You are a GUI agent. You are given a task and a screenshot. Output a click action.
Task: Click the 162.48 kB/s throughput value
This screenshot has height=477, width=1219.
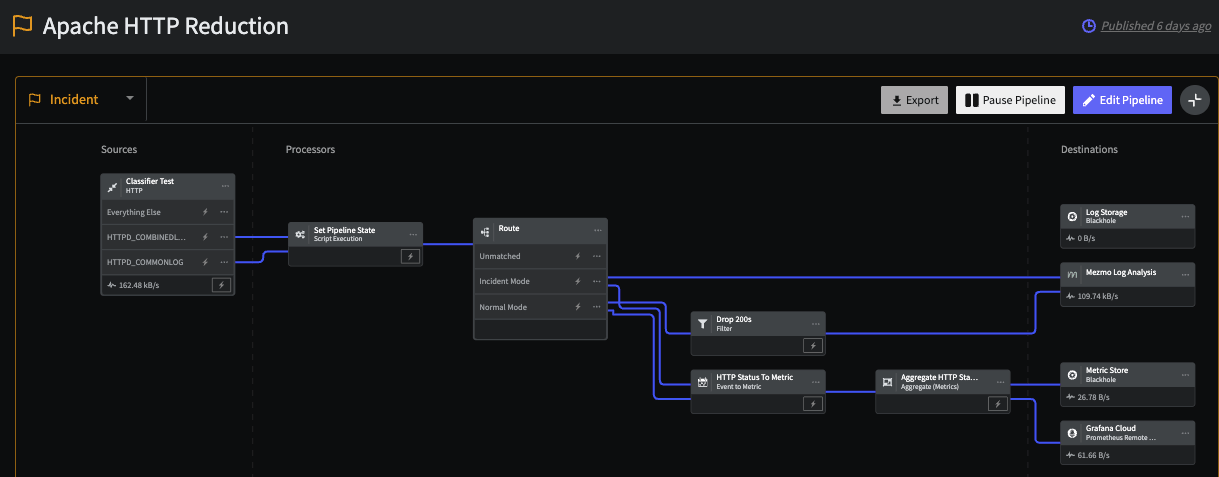[x=138, y=285]
